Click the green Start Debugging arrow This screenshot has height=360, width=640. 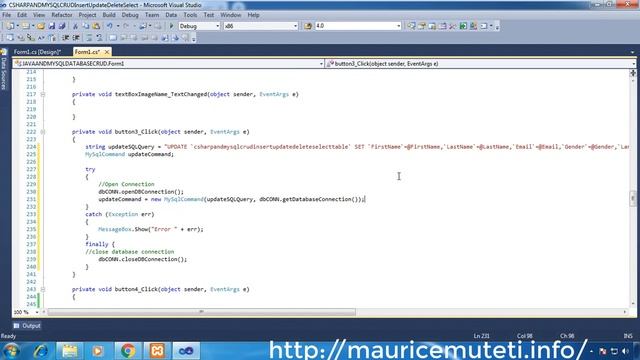pyautogui.click(x=171, y=26)
